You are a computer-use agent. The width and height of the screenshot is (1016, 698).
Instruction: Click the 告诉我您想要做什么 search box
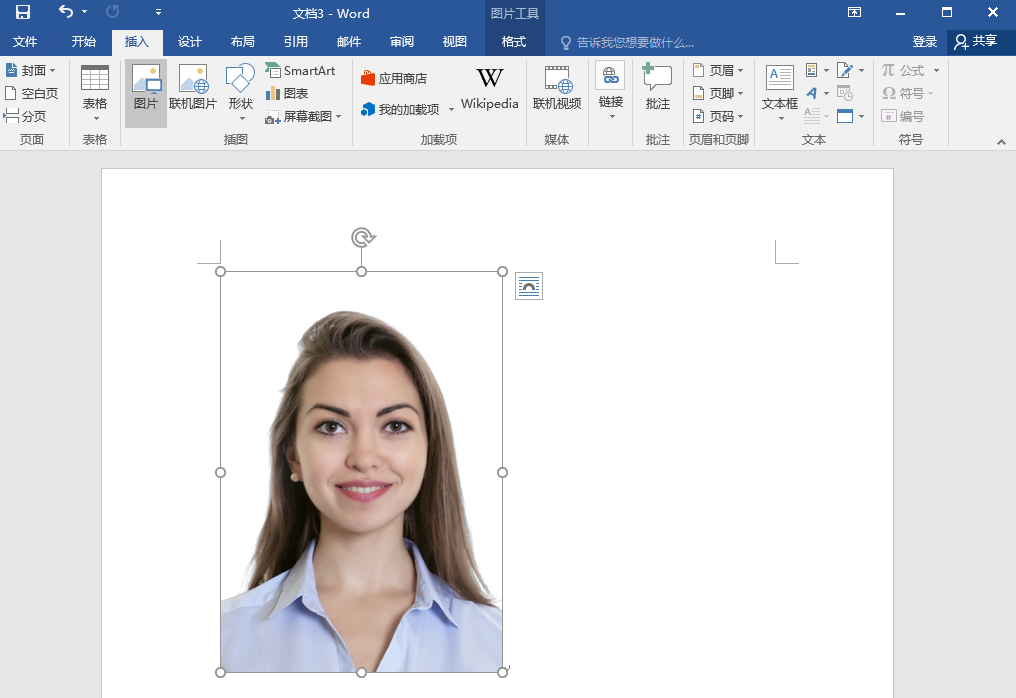(x=634, y=43)
